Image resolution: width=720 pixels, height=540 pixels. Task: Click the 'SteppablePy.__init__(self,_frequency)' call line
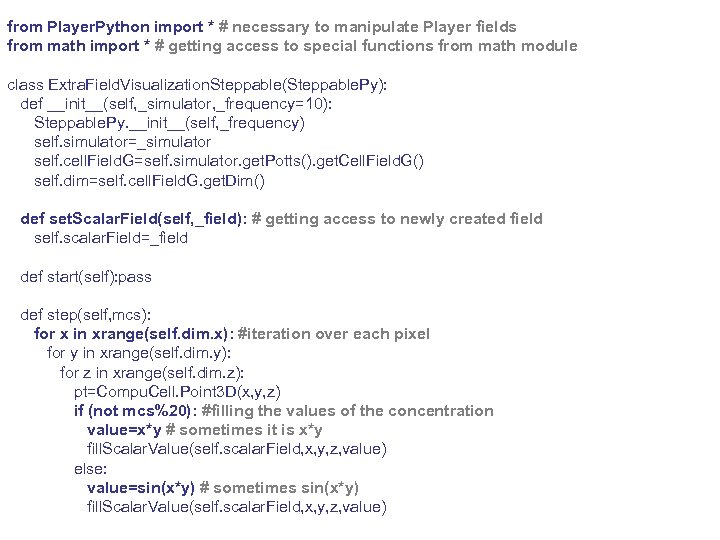coord(169,123)
